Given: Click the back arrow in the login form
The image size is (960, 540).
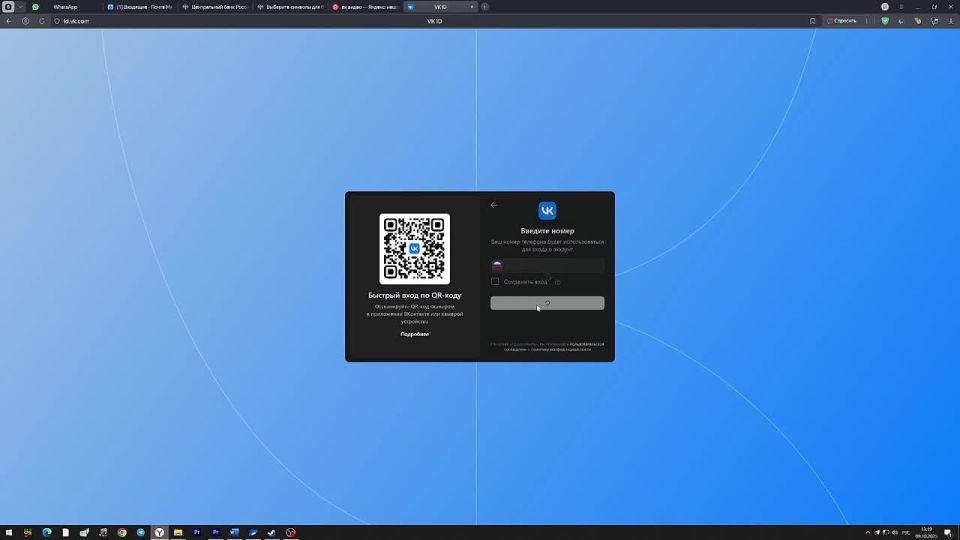Looking at the screenshot, I should pyautogui.click(x=494, y=205).
